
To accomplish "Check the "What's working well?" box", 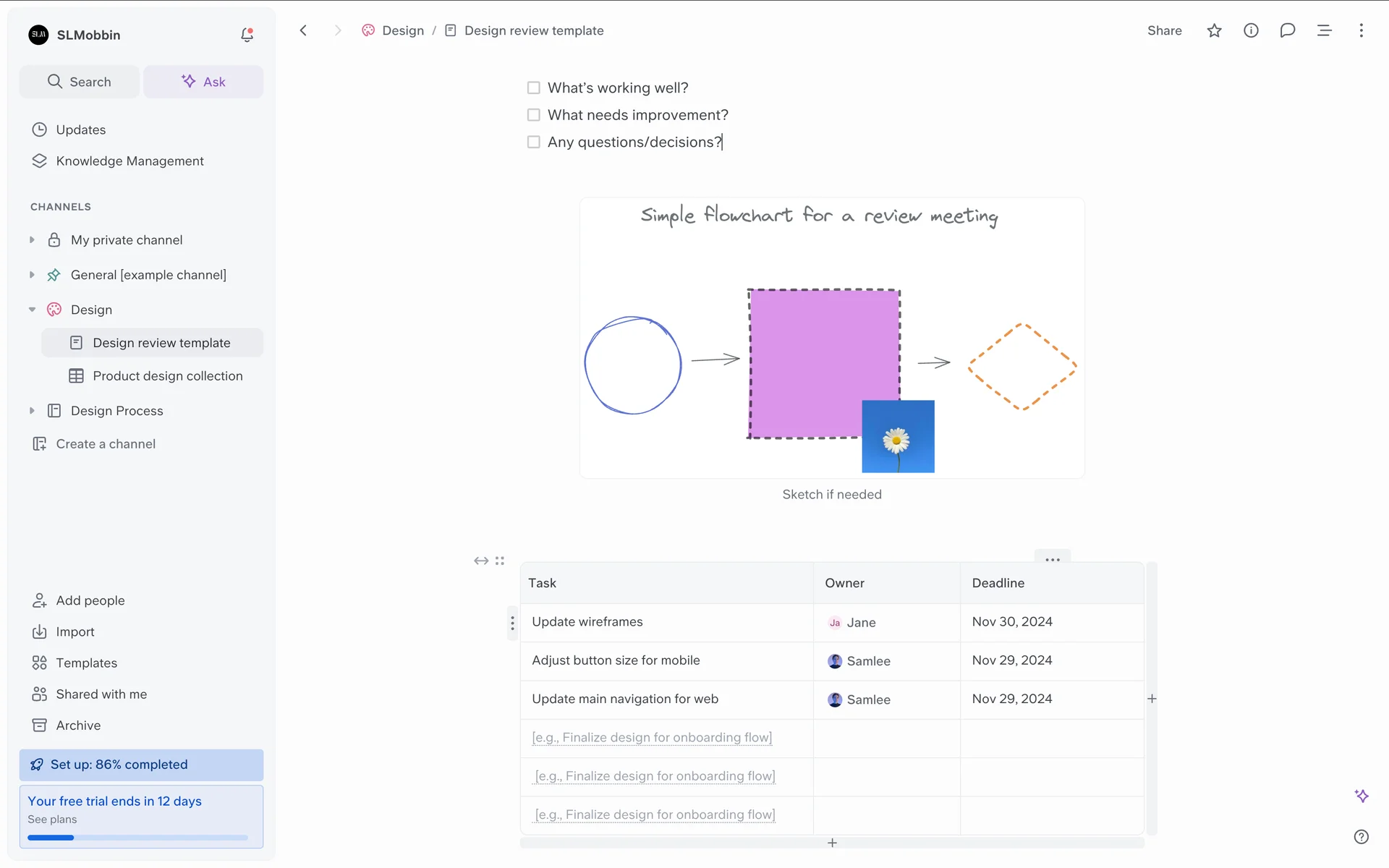I will click(534, 88).
